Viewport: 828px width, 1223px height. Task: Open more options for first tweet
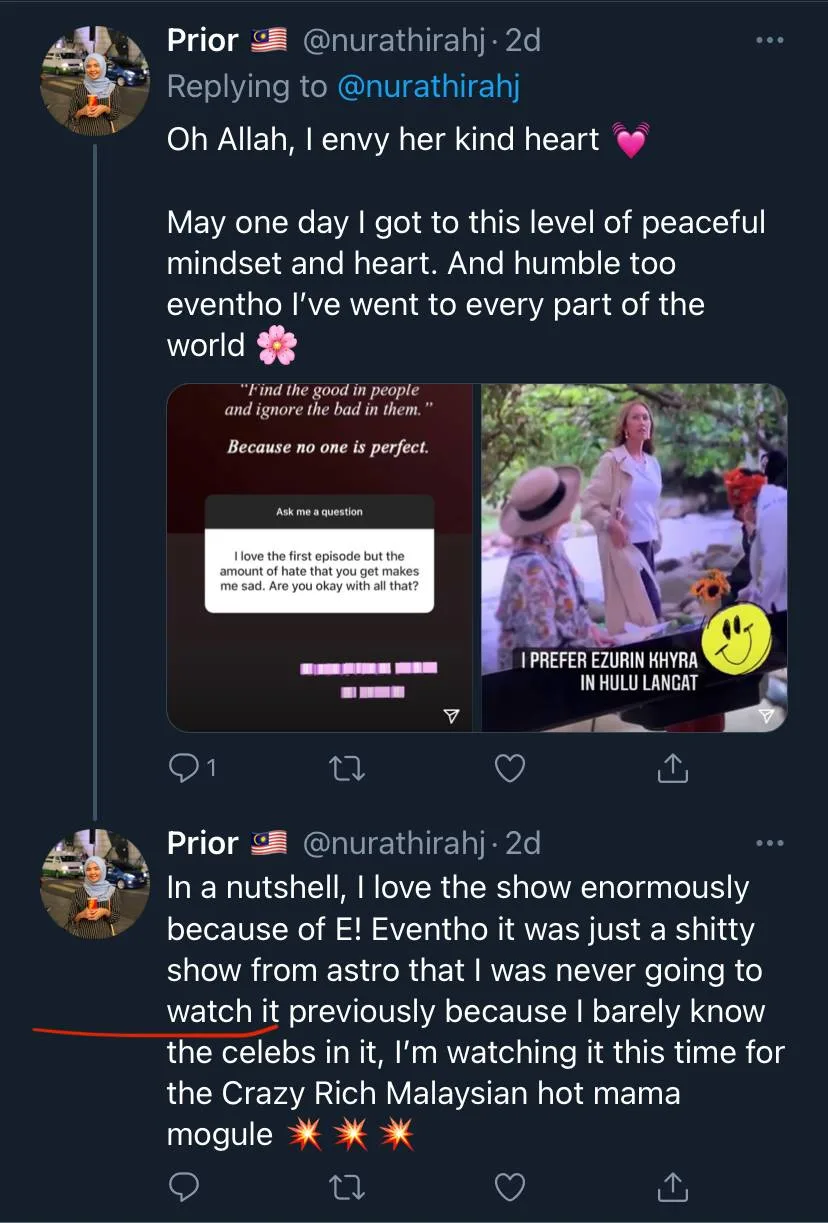point(769,41)
